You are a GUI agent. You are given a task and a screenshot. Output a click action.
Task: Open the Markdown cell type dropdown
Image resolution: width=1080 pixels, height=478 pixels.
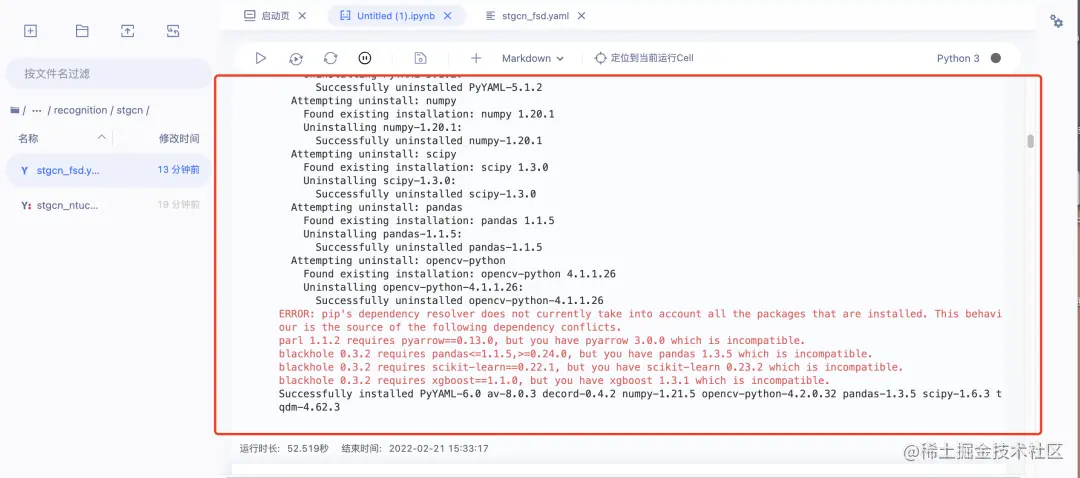[x=532, y=59]
